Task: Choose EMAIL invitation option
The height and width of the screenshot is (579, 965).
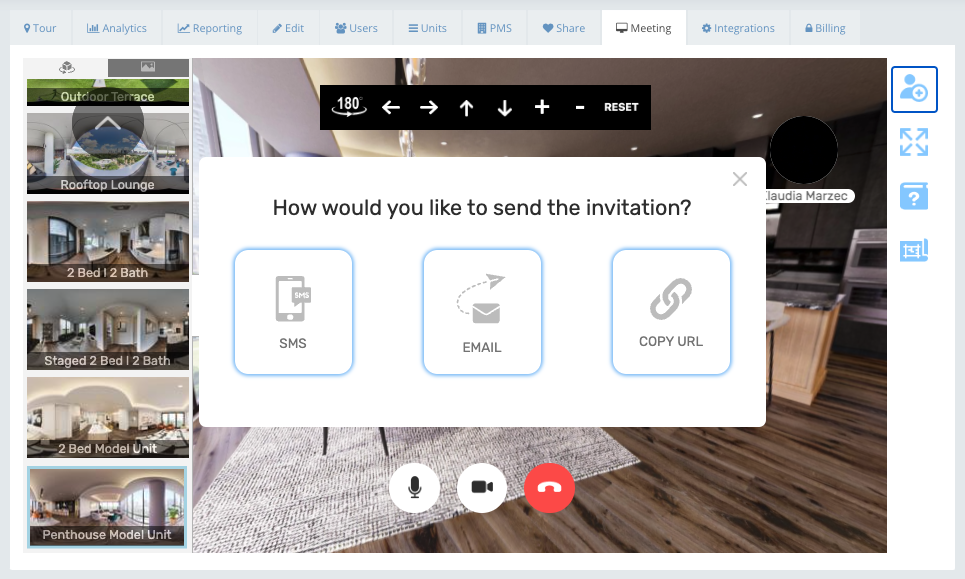Action: [x=482, y=312]
